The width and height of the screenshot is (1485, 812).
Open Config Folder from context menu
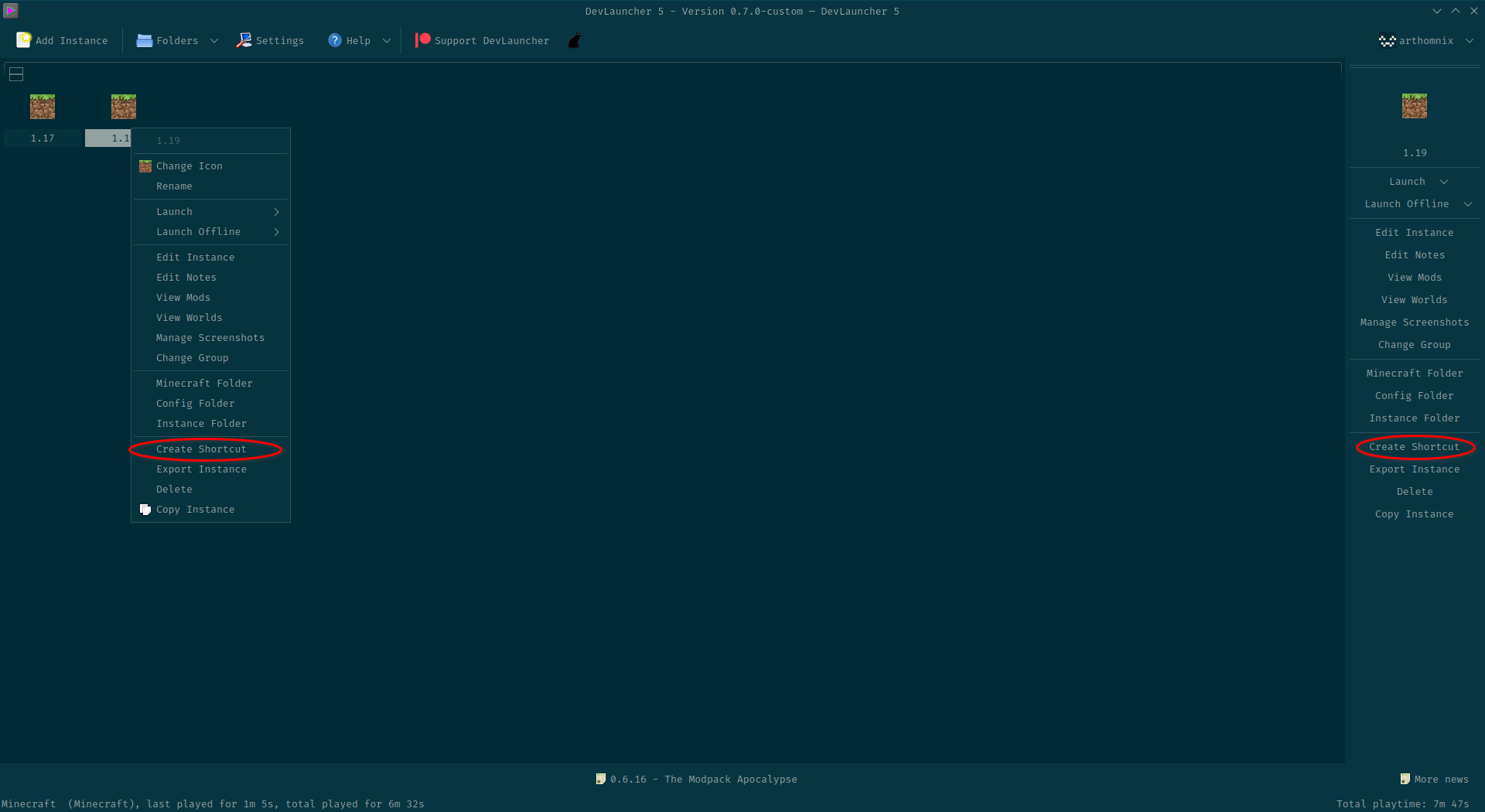[210, 404]
